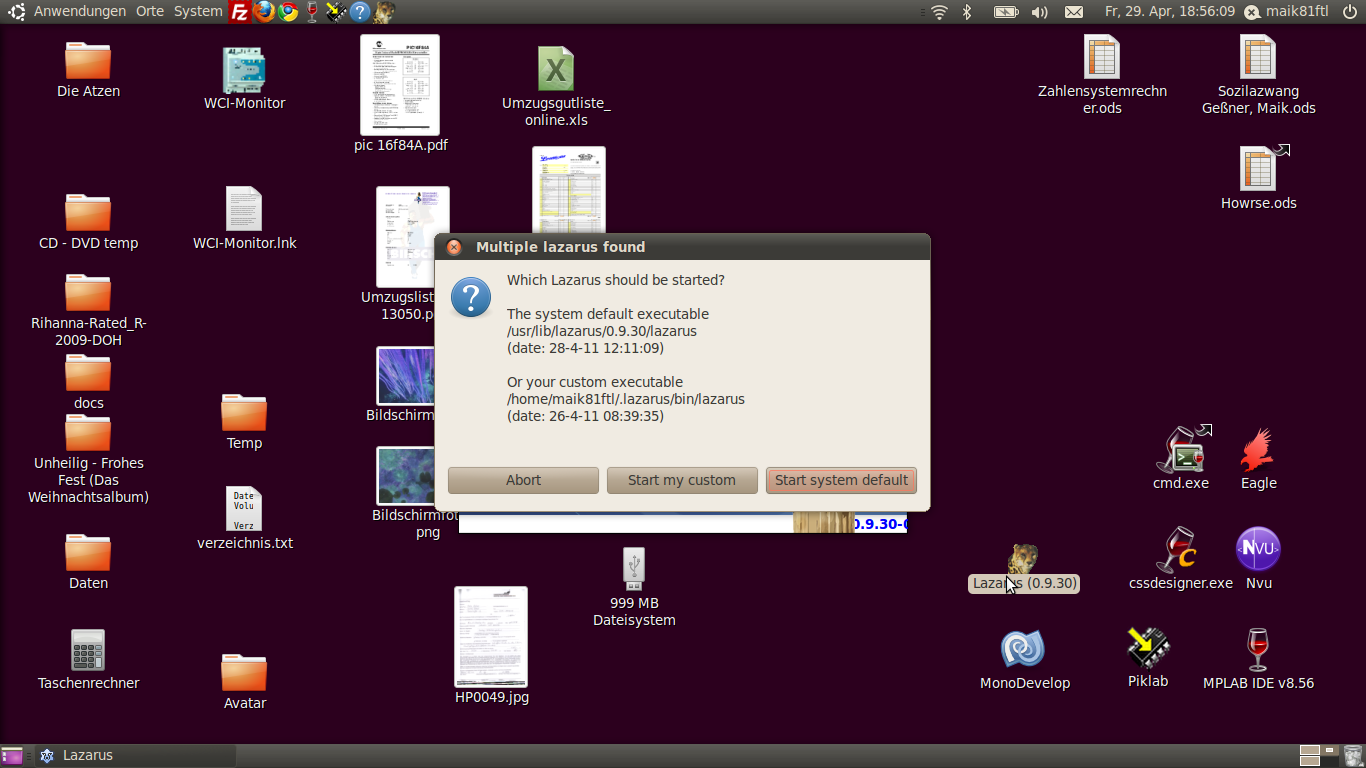The image size is (1366, 768).
Task: Open the Bluetooth indicator menu
Action: pos(967,12)
